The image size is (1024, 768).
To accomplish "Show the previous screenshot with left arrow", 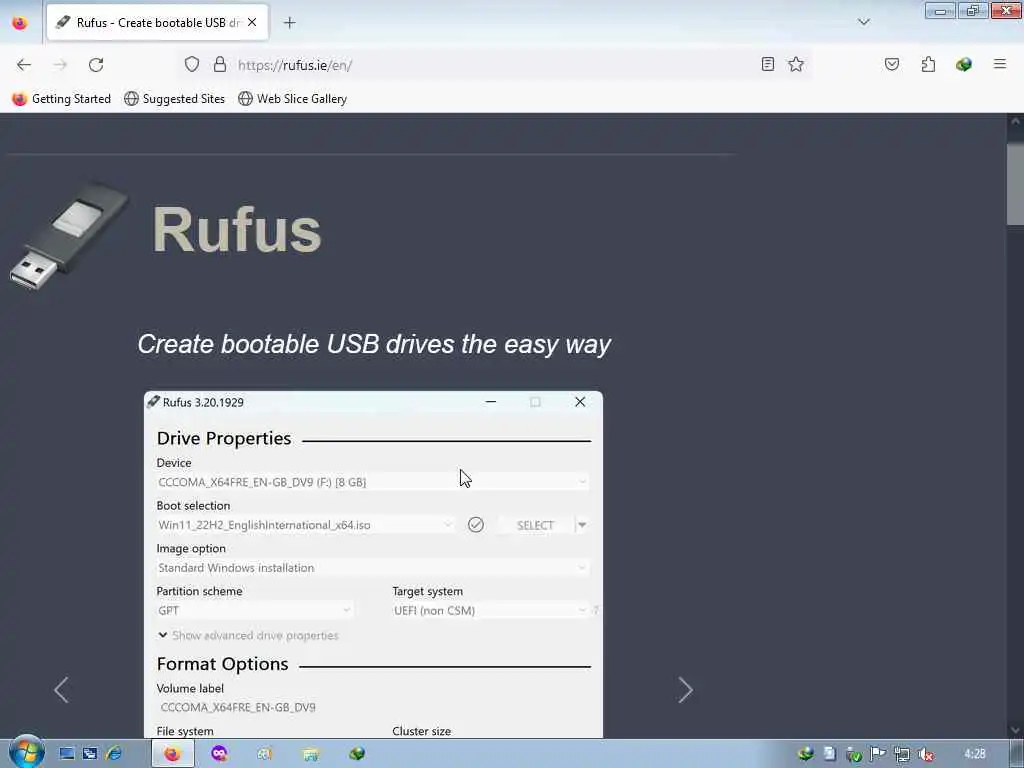I will (61, 690).
